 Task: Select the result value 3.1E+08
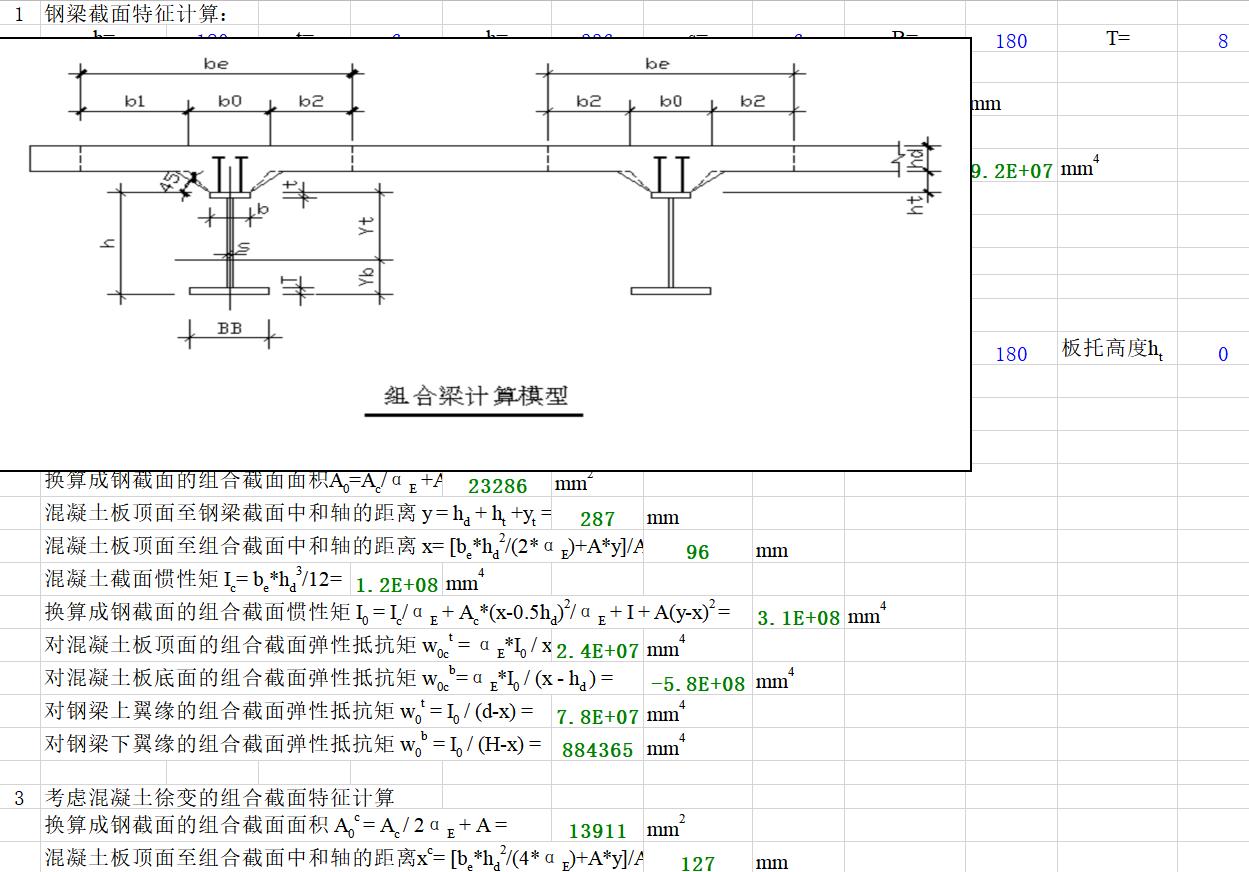click(x=799, y=618)
